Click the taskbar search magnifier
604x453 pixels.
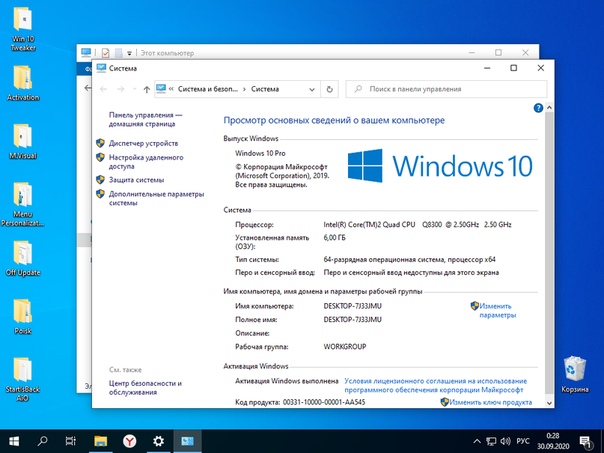pyautogui.click(x=42, y=441)
